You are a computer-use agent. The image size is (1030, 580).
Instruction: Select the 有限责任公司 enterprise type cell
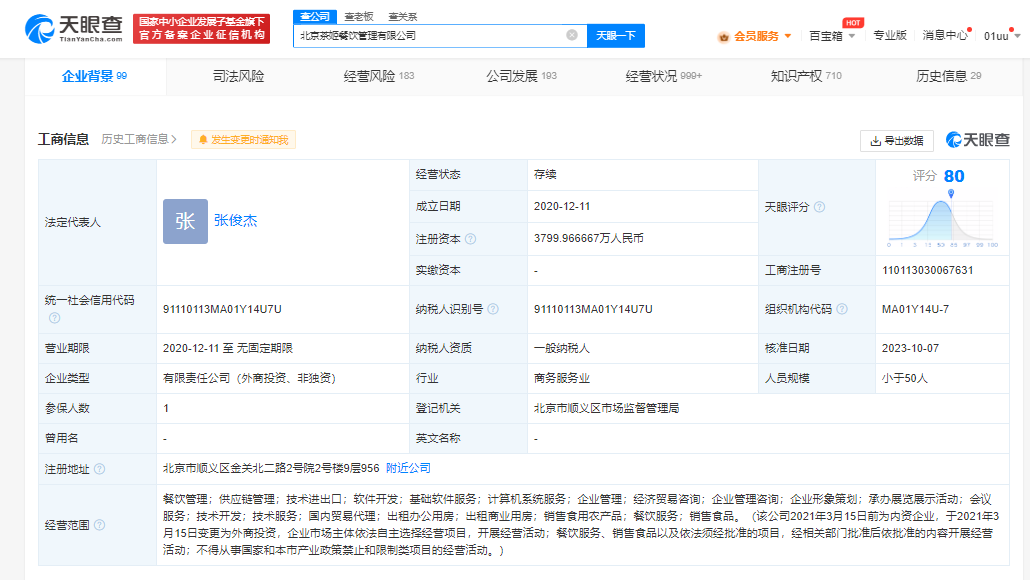coord(249,378)
